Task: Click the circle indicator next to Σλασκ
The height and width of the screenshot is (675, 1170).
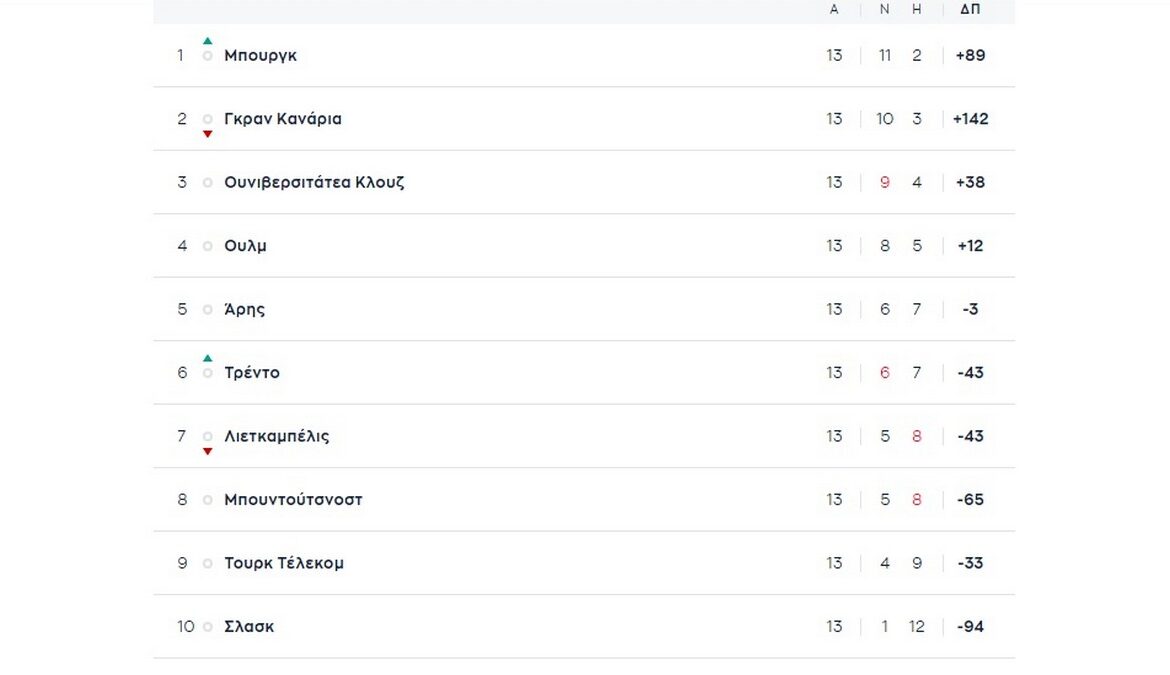Action: point(208,627)
